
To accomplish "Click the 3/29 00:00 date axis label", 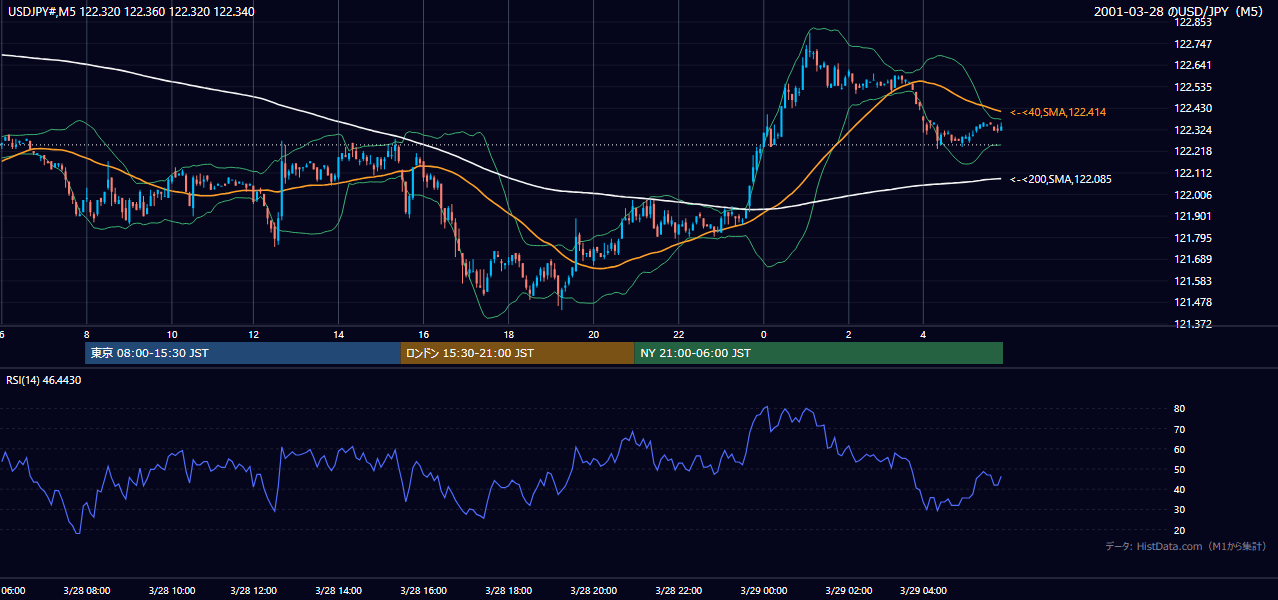I will pos(764,591).
